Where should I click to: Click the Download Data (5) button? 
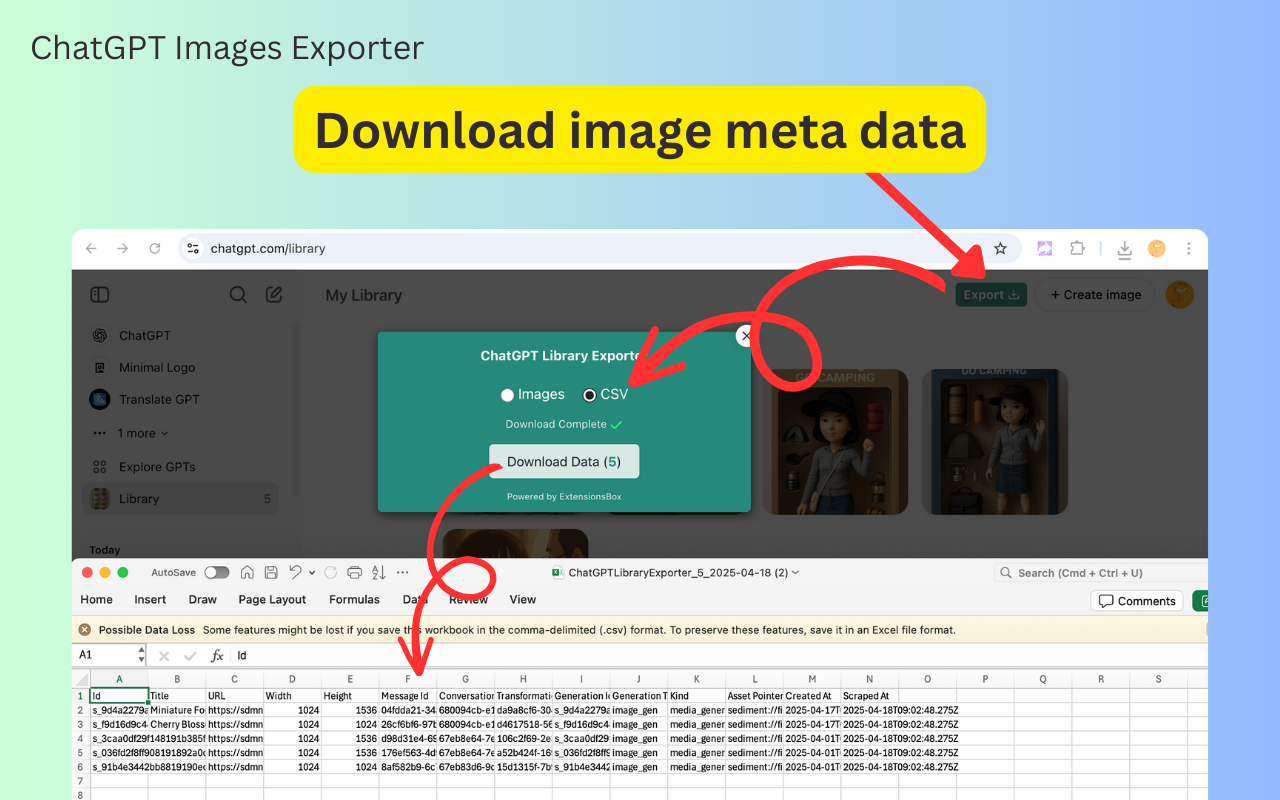click(x=564, y=461)
